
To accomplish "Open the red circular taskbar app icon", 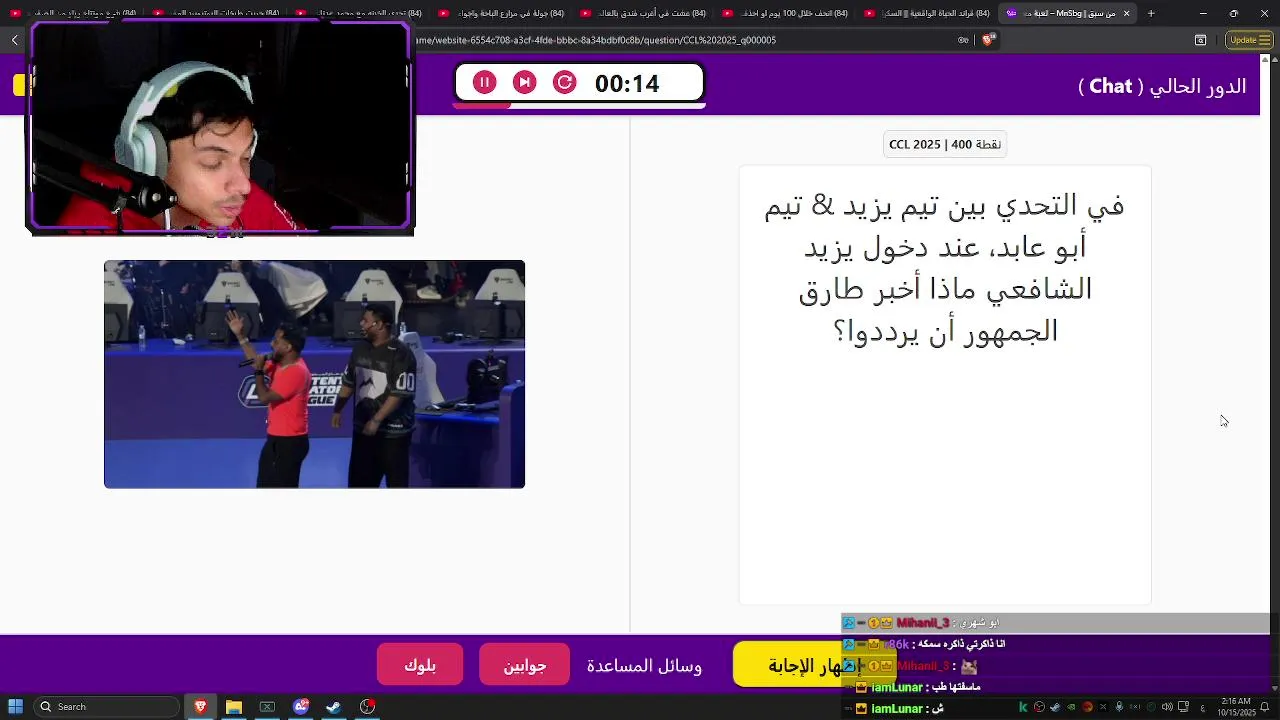I will click(x=368, y=707).
